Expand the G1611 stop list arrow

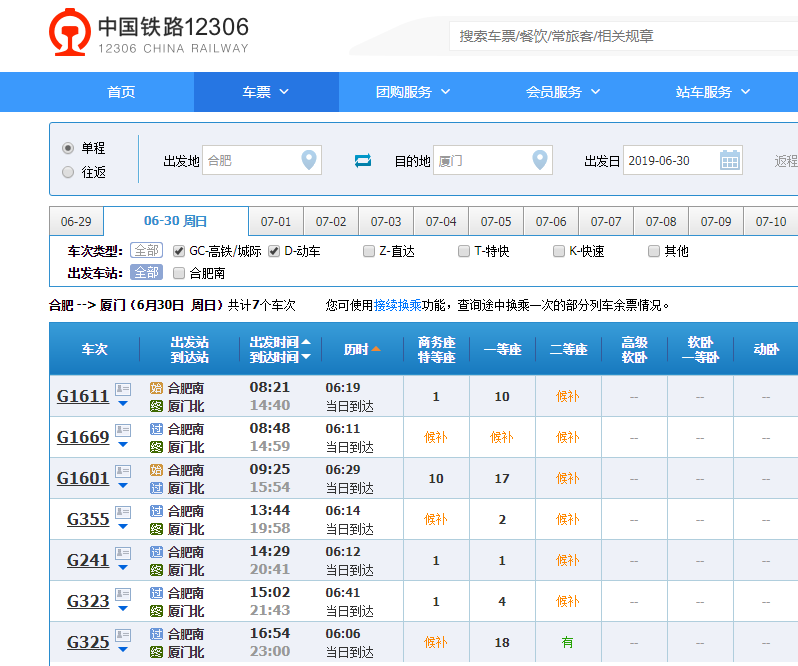[123, 403]
